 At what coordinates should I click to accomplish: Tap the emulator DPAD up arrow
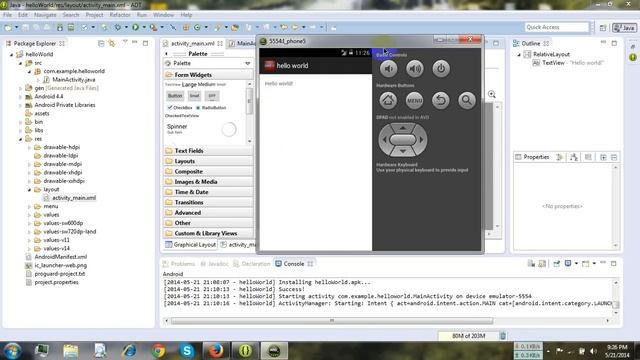point(403,128)
